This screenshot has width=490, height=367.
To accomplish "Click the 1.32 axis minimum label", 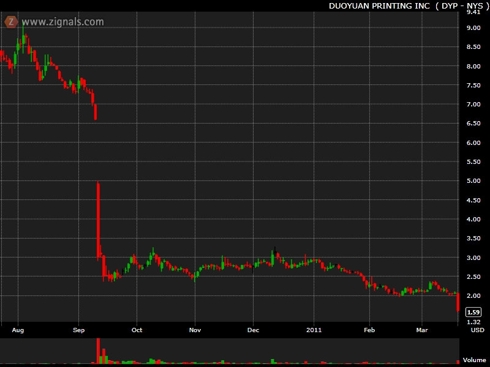I will click(473, 322).
